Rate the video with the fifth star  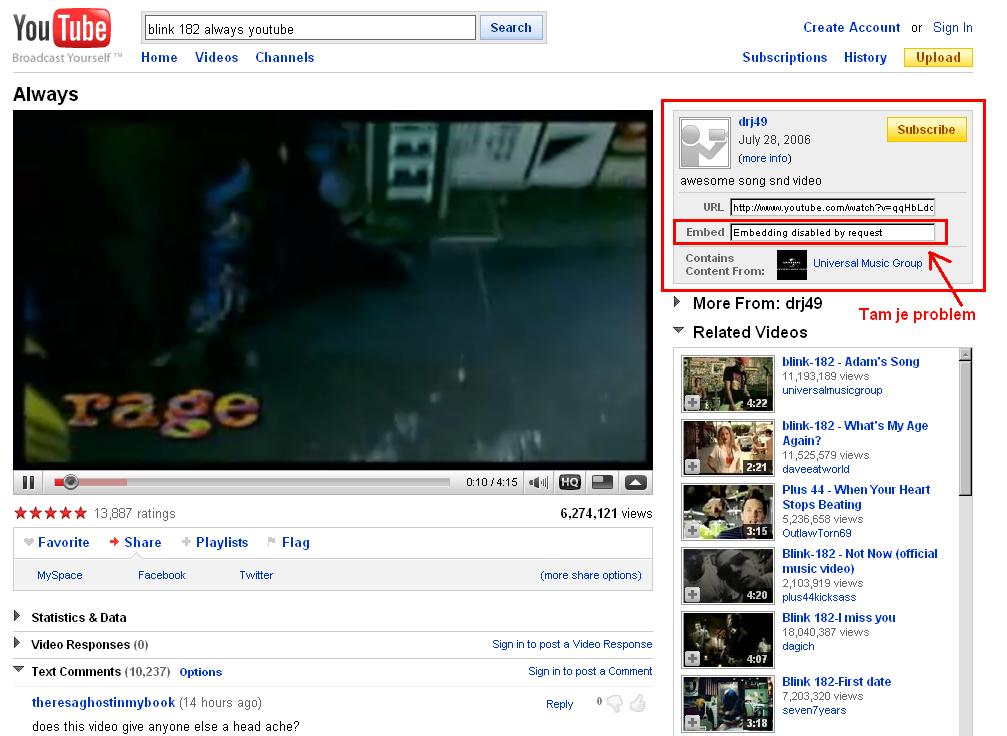[x=81, y=513]
